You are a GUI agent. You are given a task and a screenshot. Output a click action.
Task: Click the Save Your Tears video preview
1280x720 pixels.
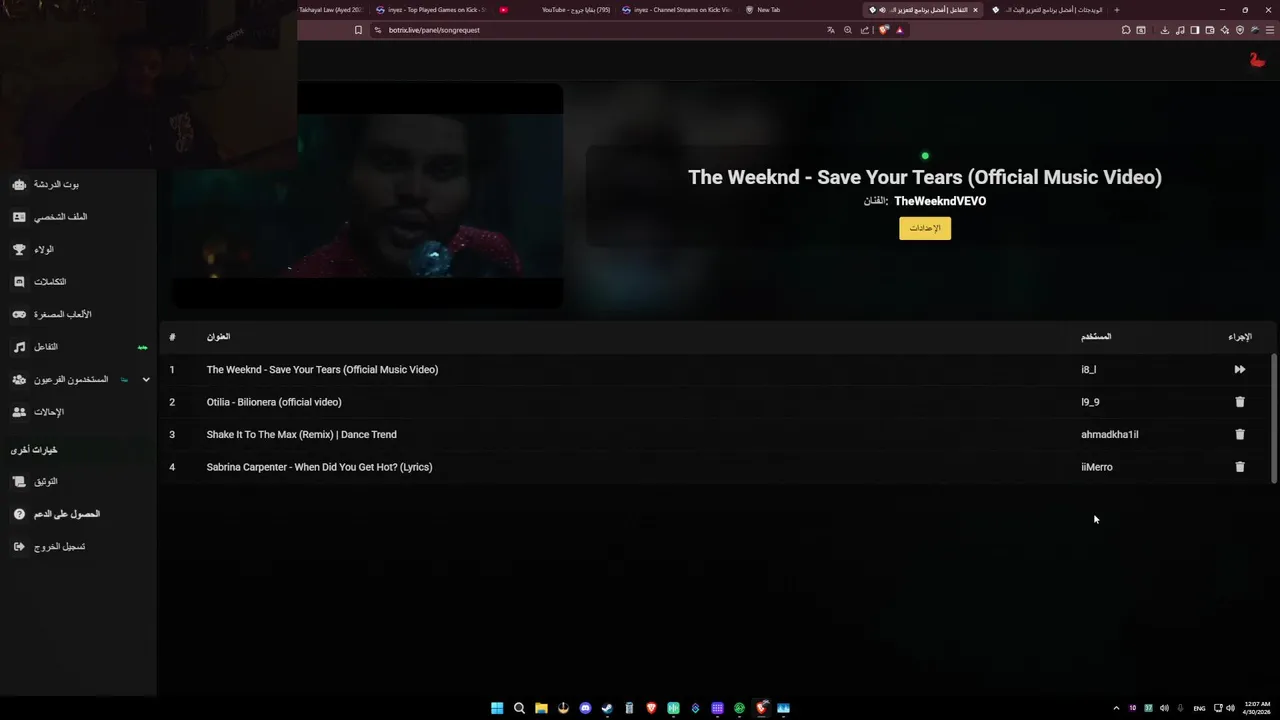pos(366,195)
